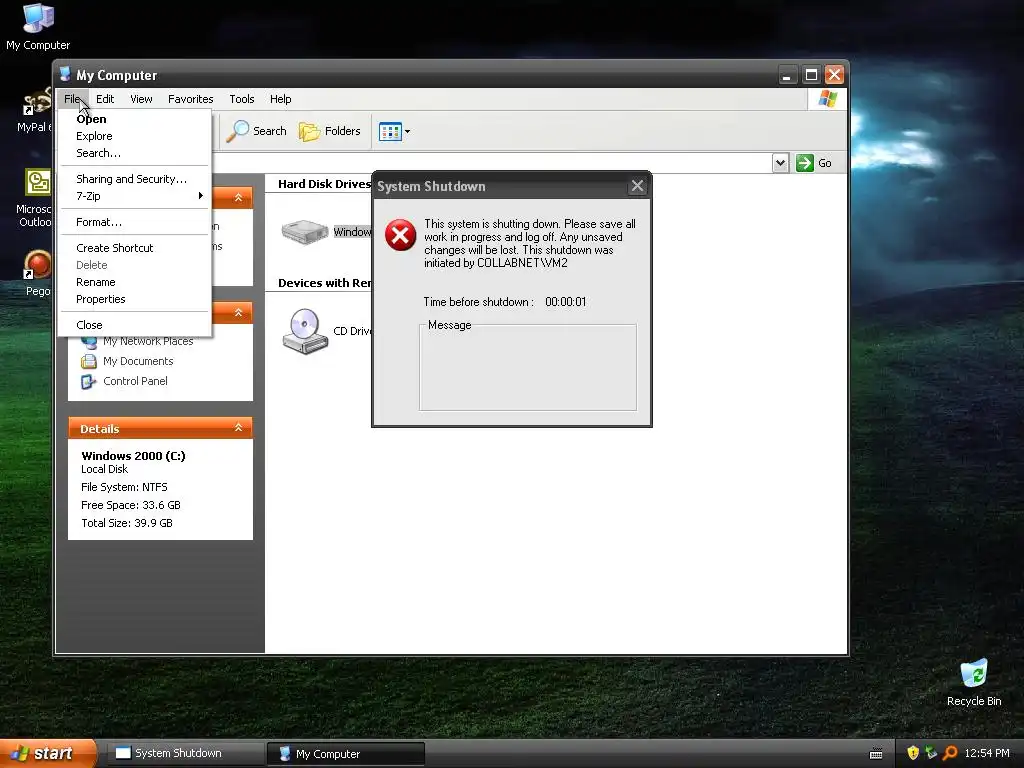Image resolution: width=1024 pixels, height=768 pixels.
Task: Choose Search... from the File menu
Action: [135, 153]
